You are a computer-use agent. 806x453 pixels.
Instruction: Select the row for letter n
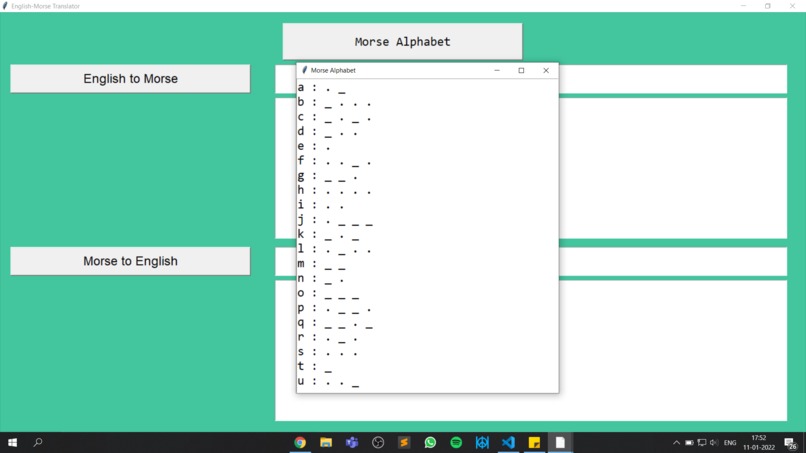[321, 278]
